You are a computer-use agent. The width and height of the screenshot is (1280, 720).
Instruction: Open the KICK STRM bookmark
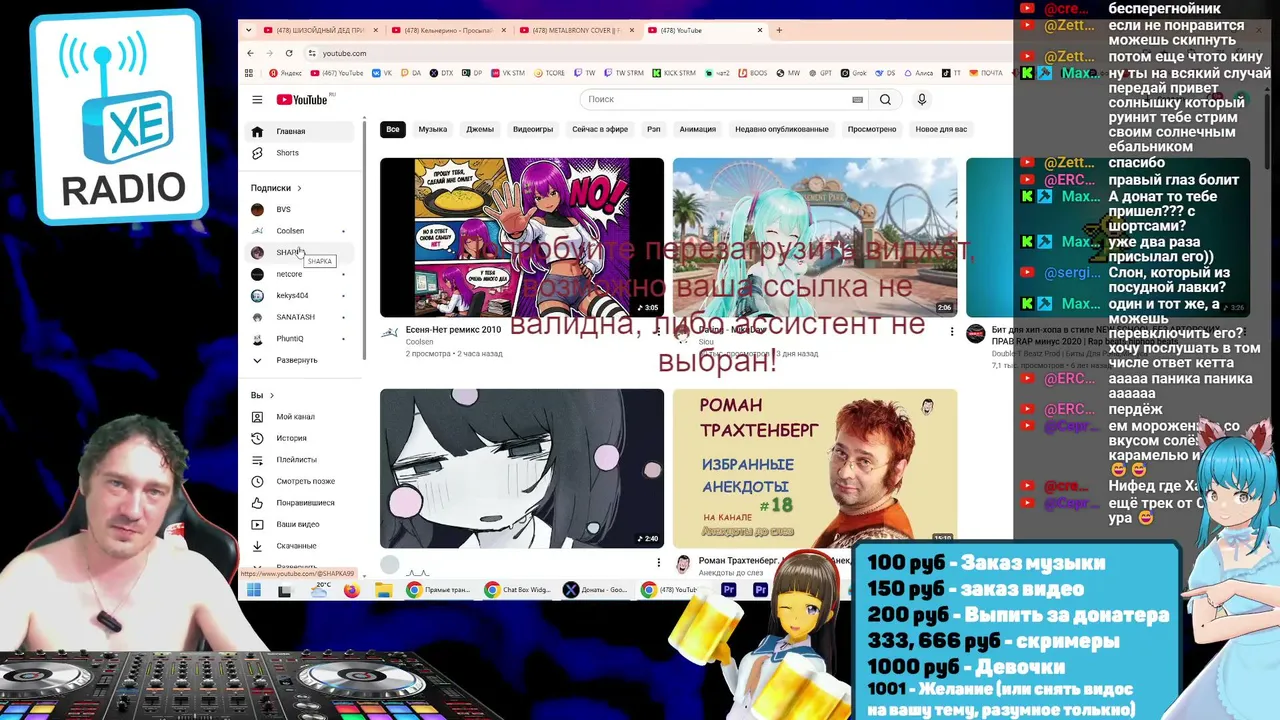674,73
